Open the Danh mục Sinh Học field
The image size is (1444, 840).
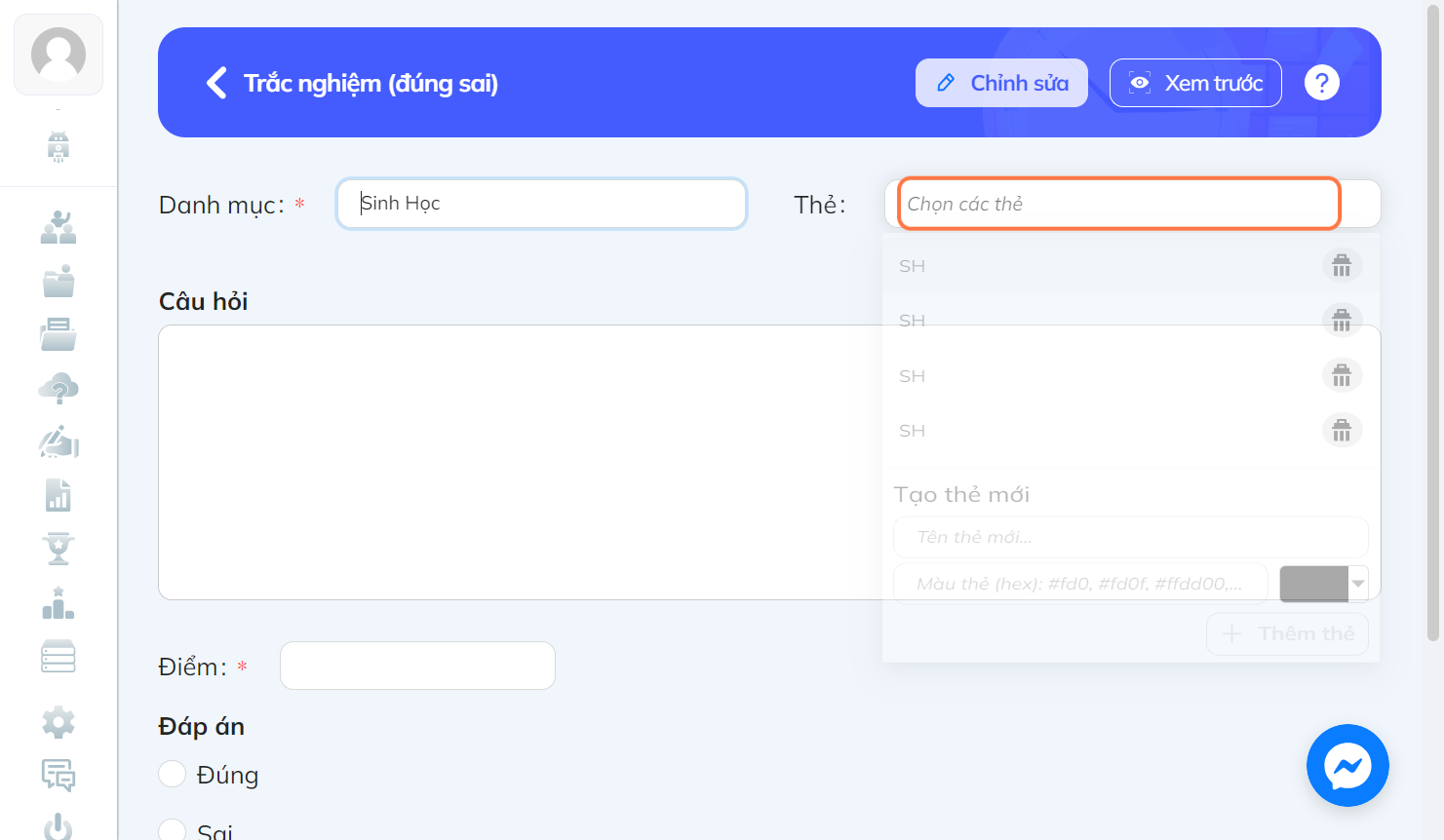click(541, 204)
